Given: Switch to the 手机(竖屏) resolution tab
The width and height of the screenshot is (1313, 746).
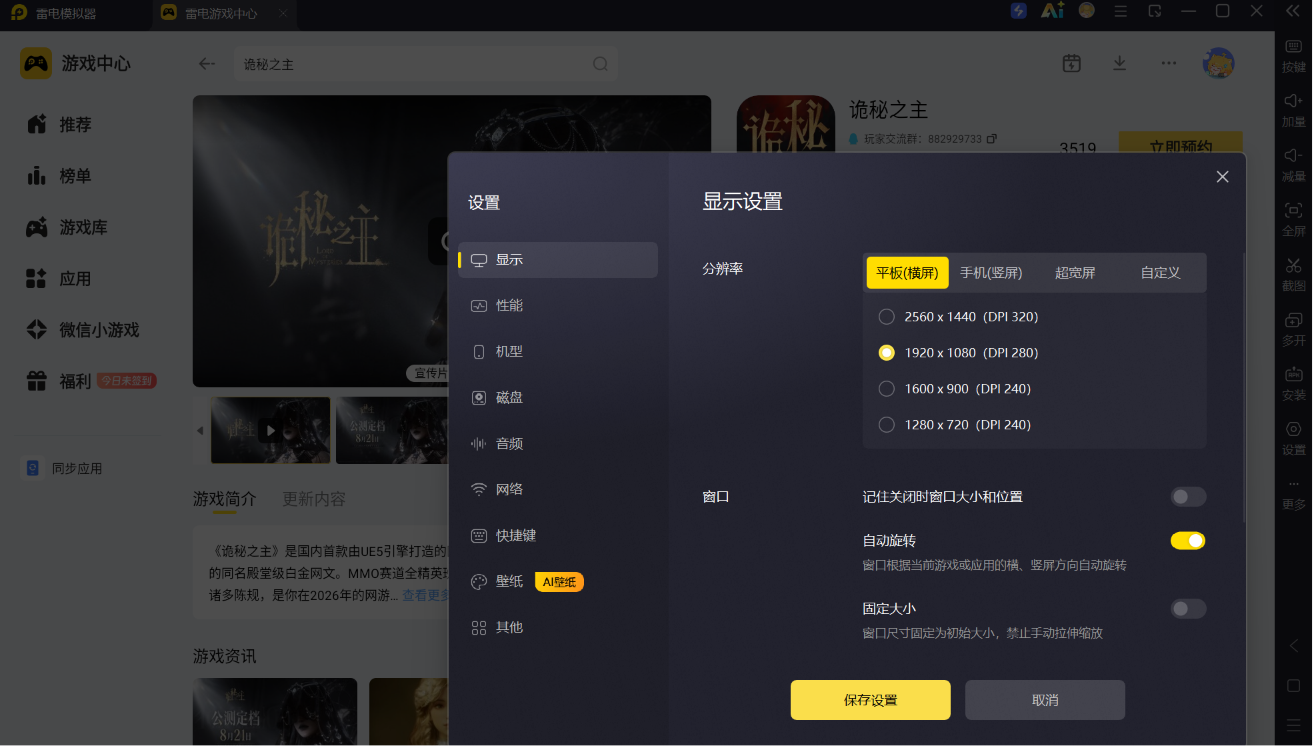Looking at the screenshot, I should [991, 272].
